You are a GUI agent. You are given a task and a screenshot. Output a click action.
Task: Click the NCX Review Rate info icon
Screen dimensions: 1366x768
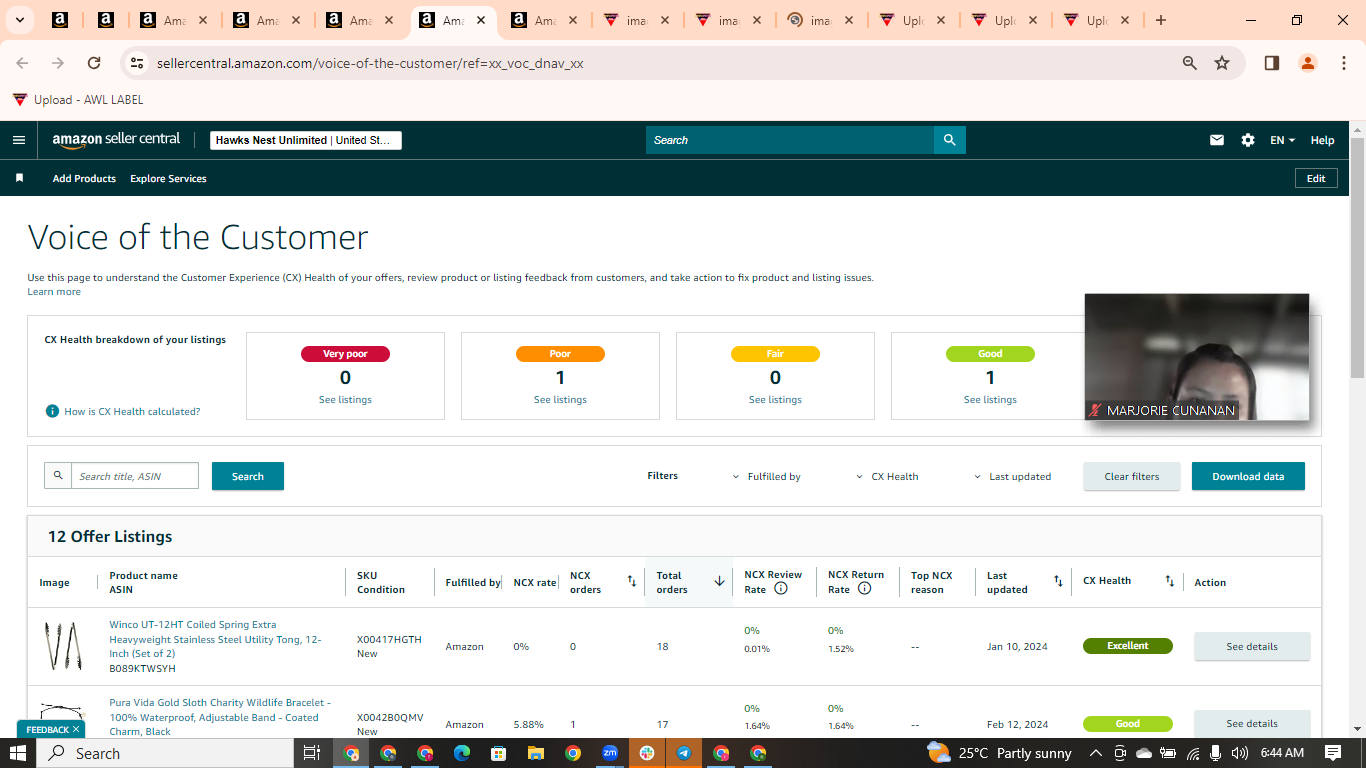pyautogui.click(x=781, y=589)
